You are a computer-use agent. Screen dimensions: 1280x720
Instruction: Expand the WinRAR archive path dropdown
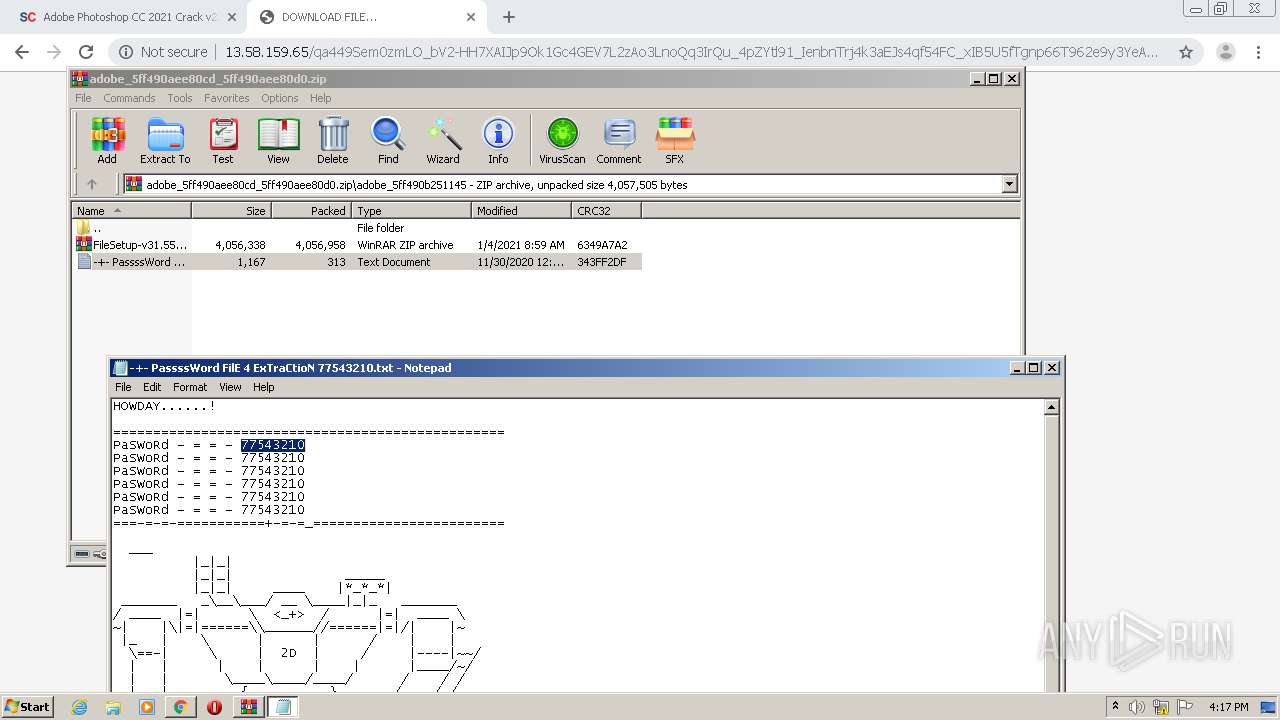[1009, 184]
